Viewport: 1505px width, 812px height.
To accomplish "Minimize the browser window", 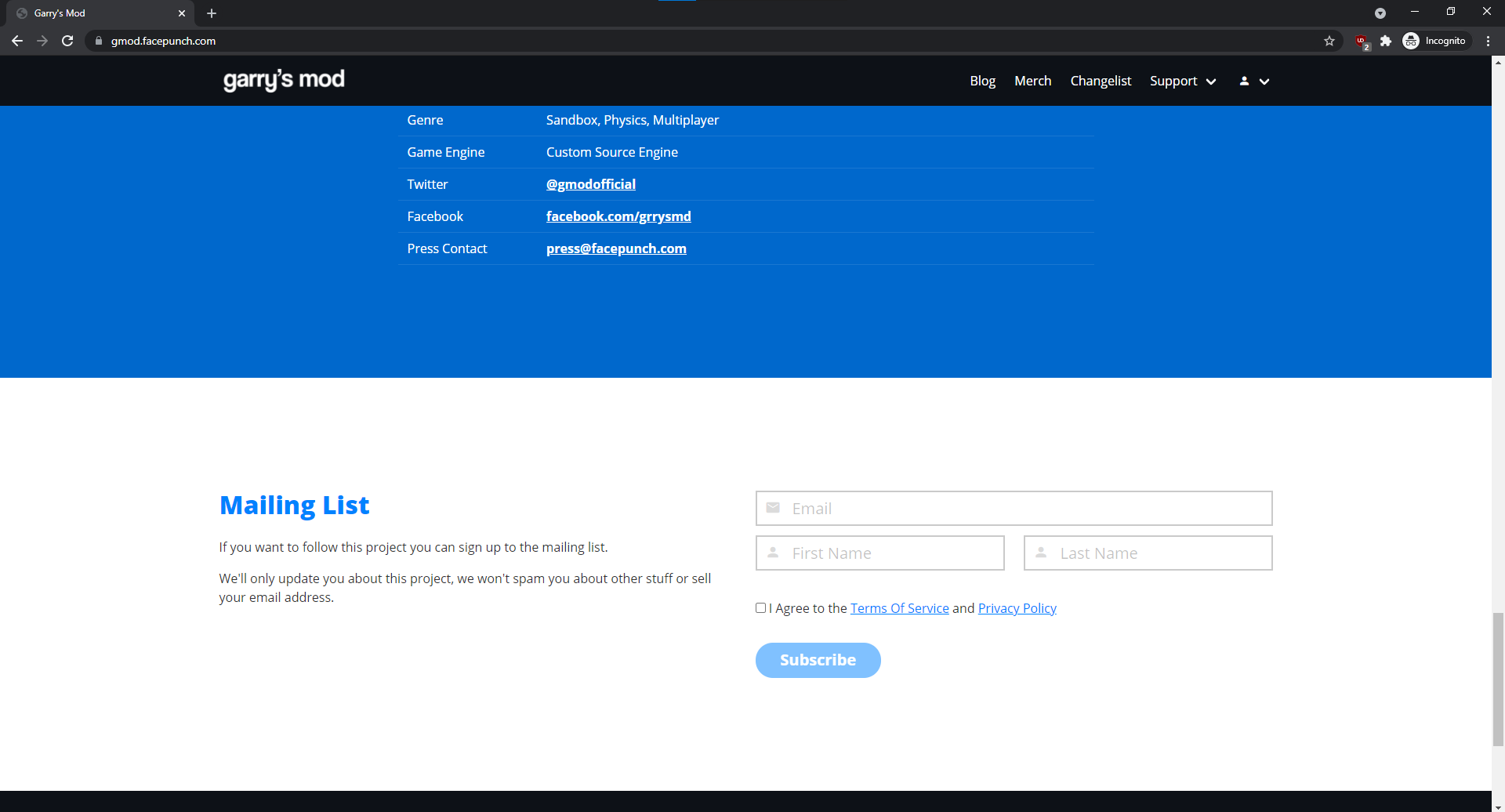I will [1415, 12].
